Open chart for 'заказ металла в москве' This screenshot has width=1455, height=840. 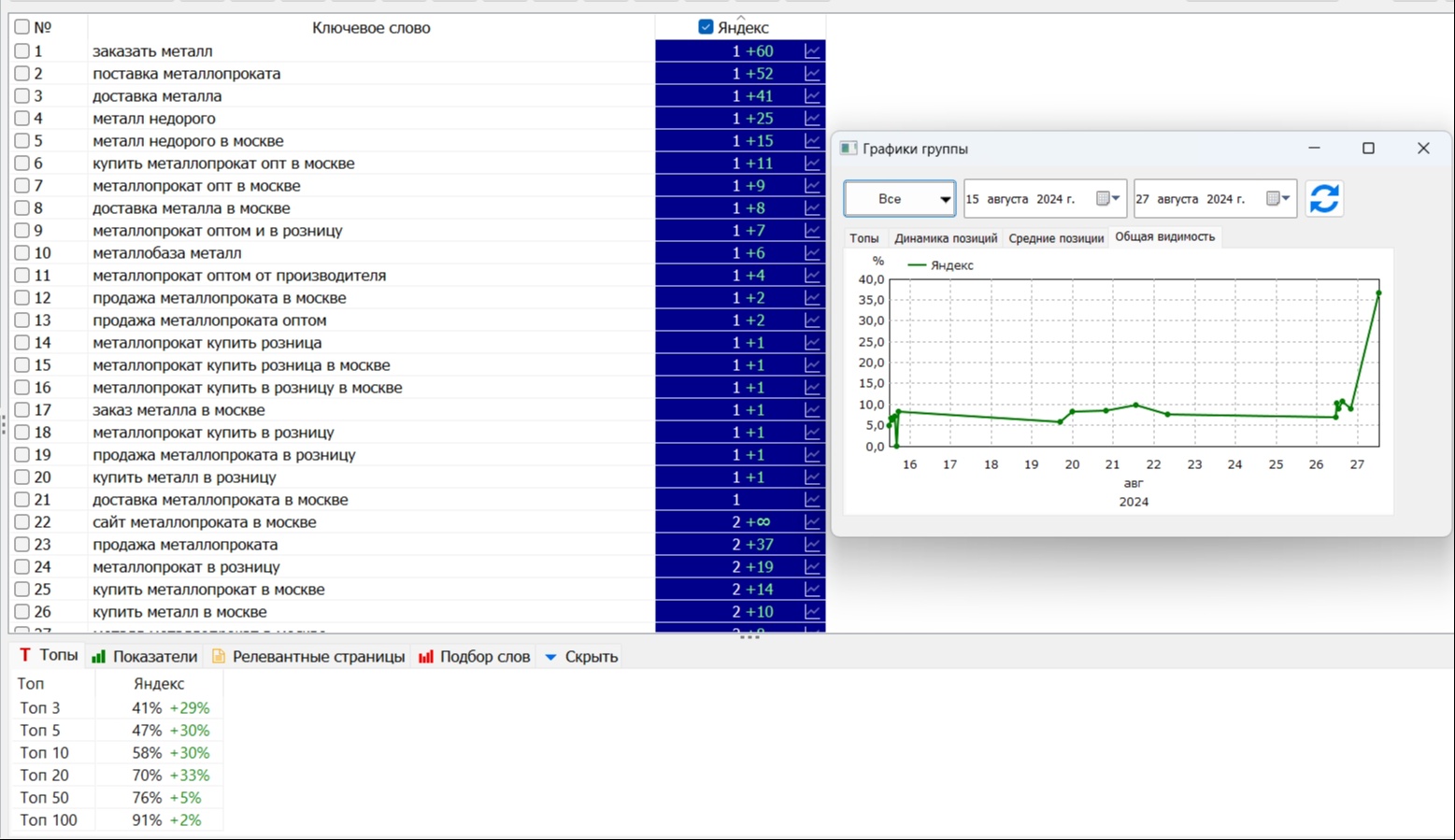812,410
